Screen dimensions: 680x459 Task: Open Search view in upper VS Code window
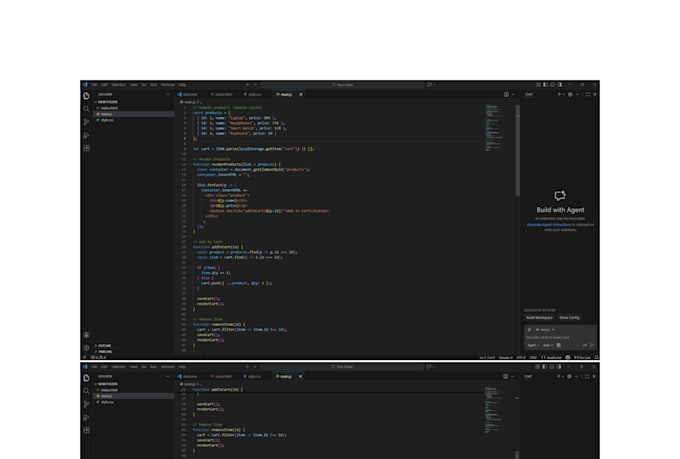pyautogui.click(x=86, y=109)
